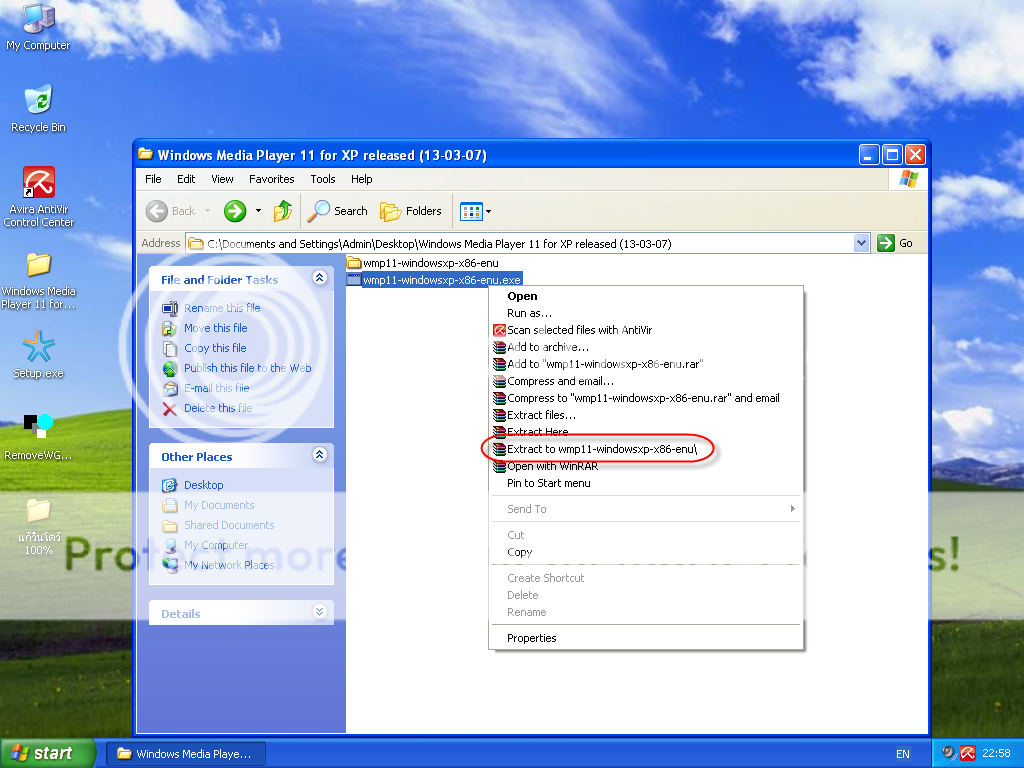
Task: Select the wmp11-windowsxp-x86-enu.exe file
Action: (434, 280)
